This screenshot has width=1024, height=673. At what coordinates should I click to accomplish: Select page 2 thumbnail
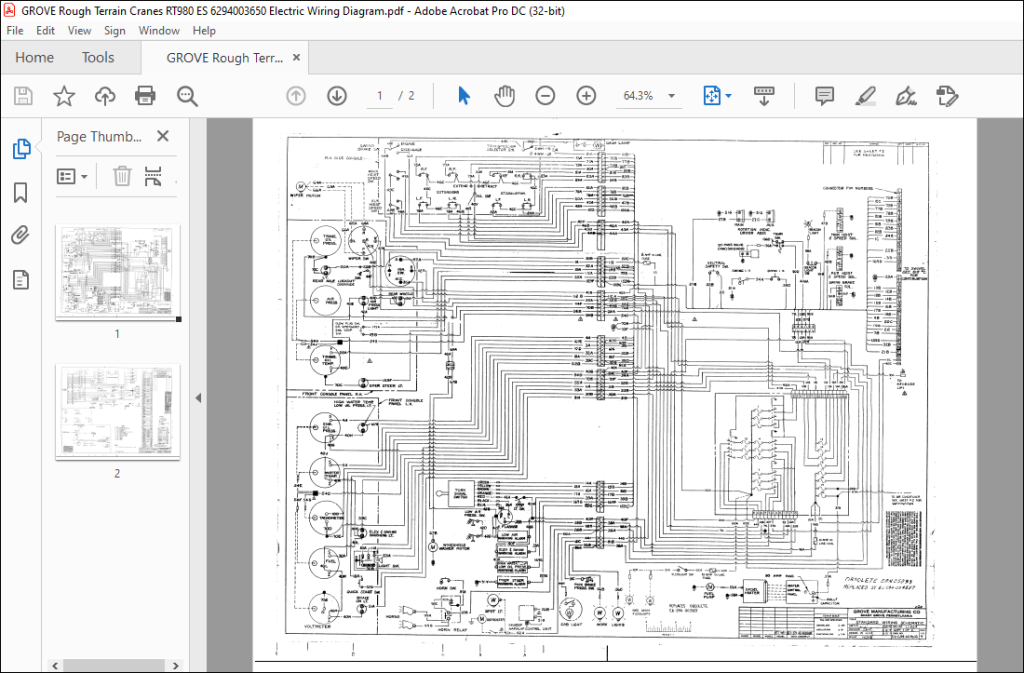[x=118, y=413]
